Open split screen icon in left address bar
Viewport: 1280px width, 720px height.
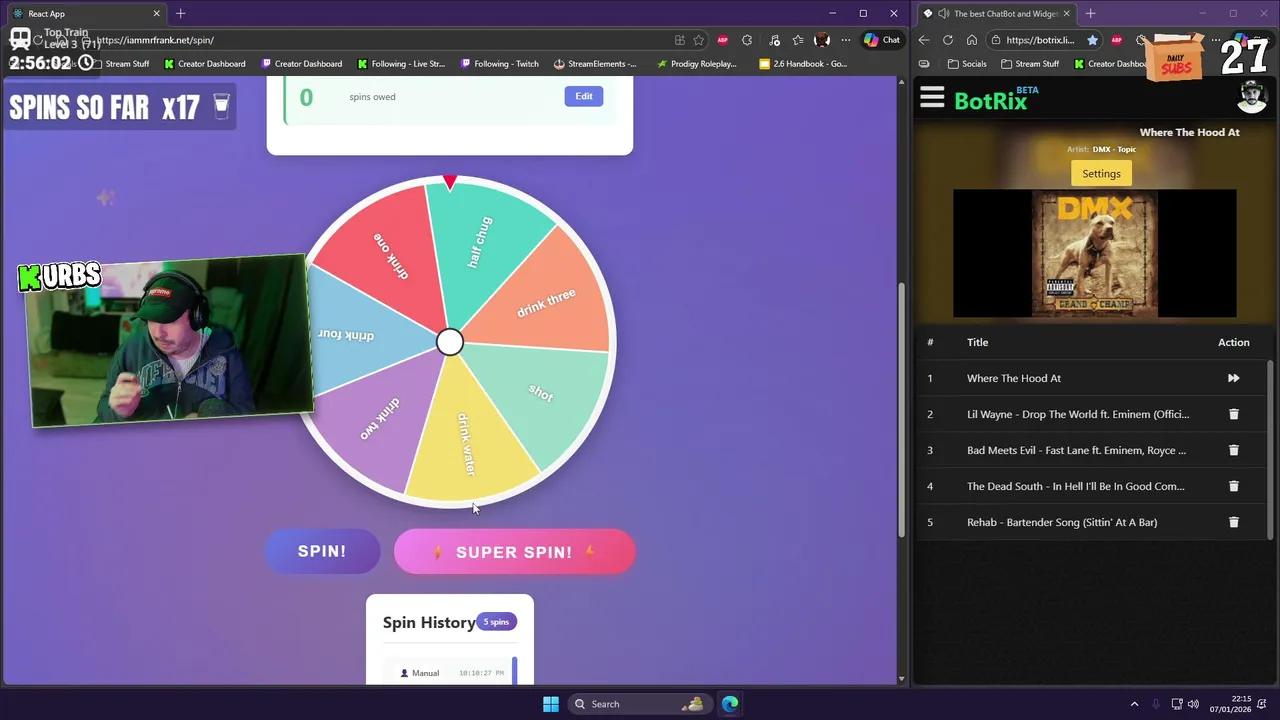point(679,40)
